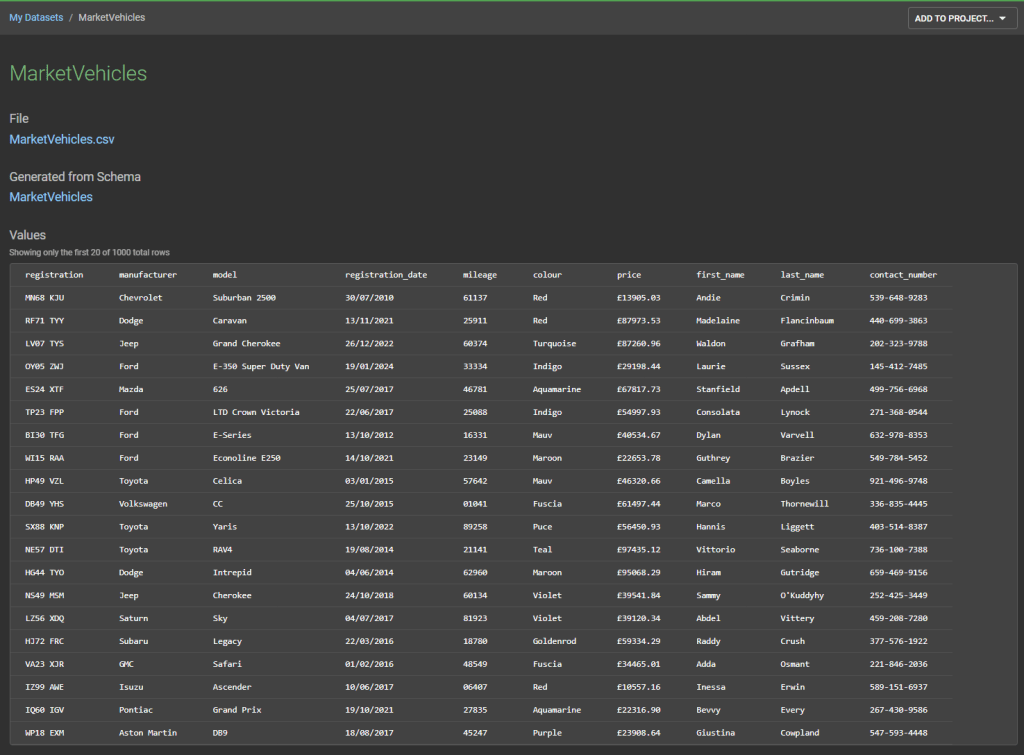Viewport: 1024px width, 755px height.
Task: Click the mileage column header
Action: [x=480, y=275]
